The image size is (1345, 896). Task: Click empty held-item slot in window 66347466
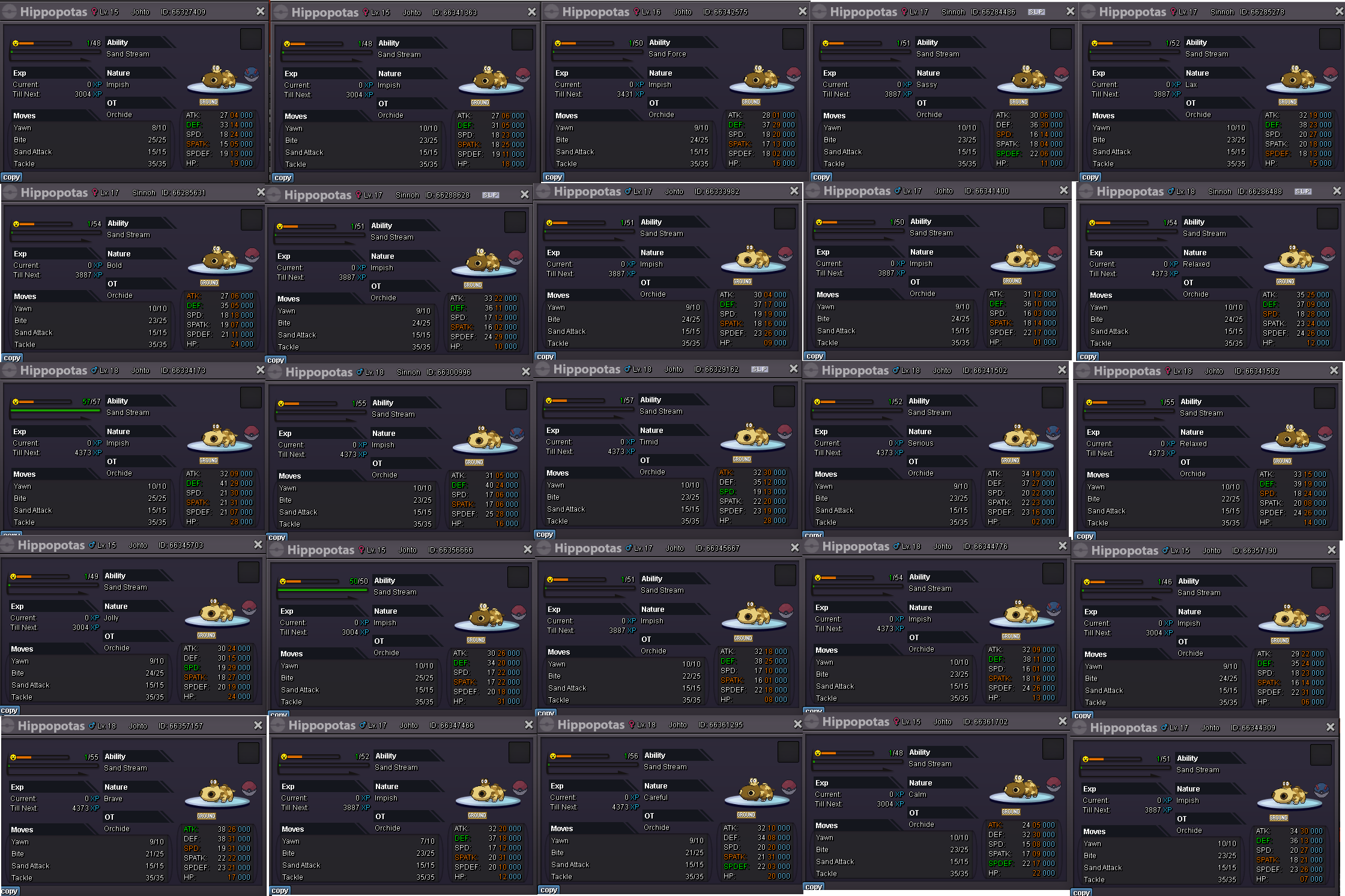coord(519,752)
